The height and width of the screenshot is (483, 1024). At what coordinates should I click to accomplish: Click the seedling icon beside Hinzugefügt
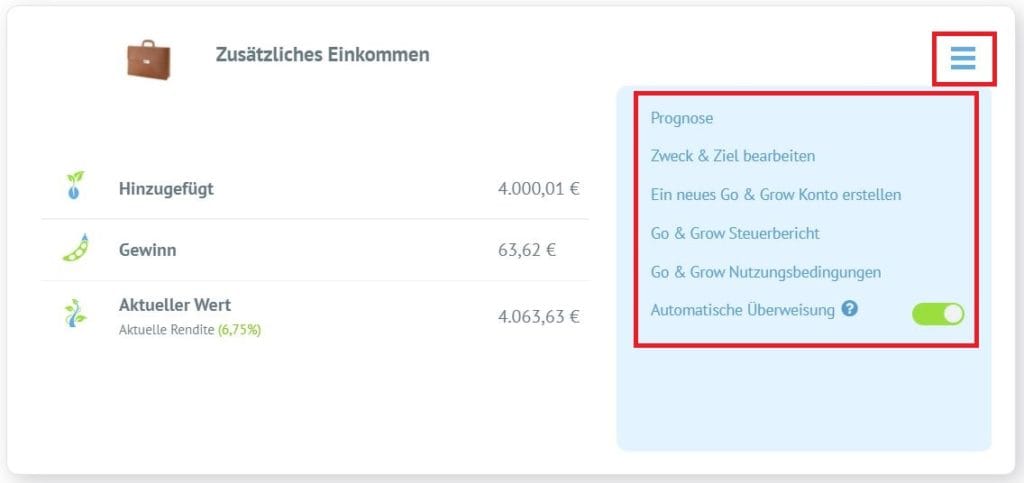click(x=75, y=185)
